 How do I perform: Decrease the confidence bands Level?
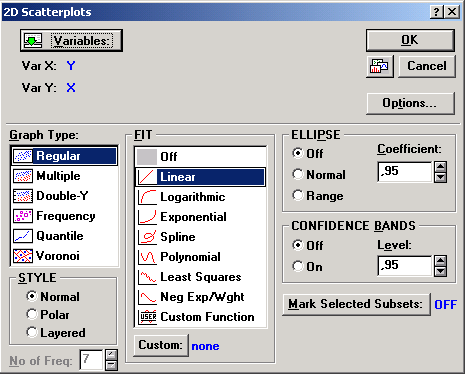[x=441, y=271]
